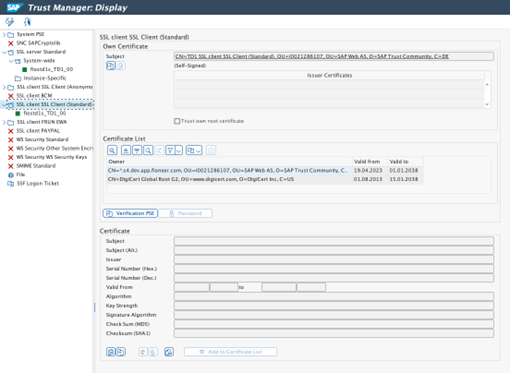The width and height of the screenshot is (510, 373).
Task: Collapse the SSL server Standard node
Action: pos(4,52)
